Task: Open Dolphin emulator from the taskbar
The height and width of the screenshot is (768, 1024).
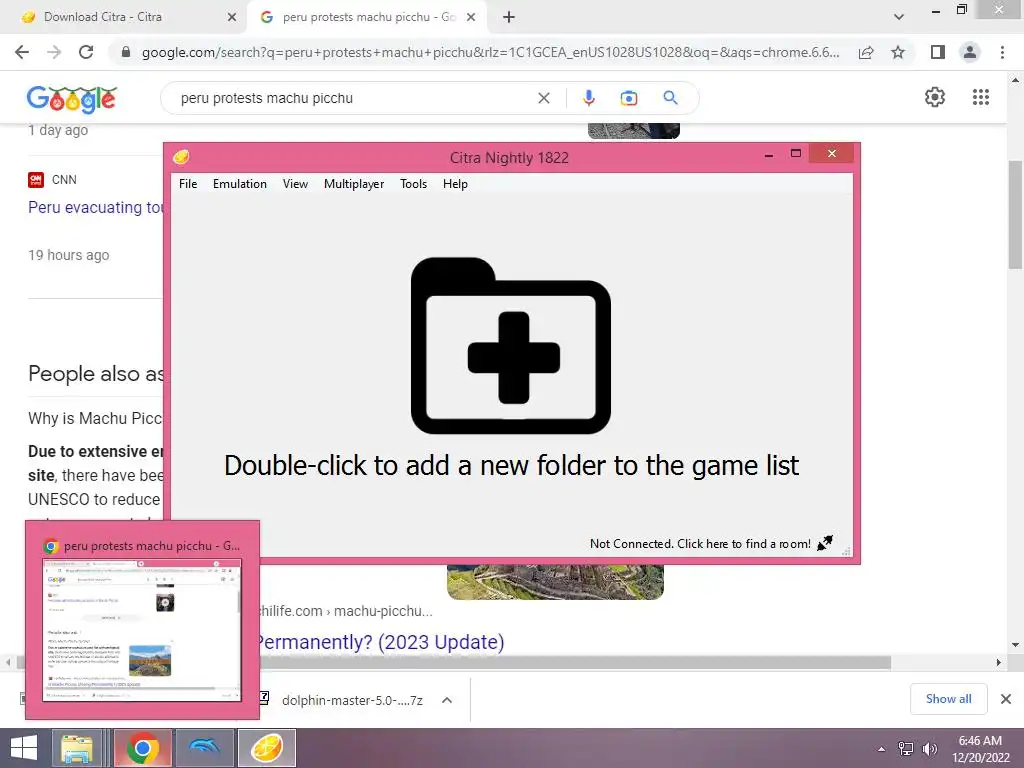Action: [x=204, y=748]
